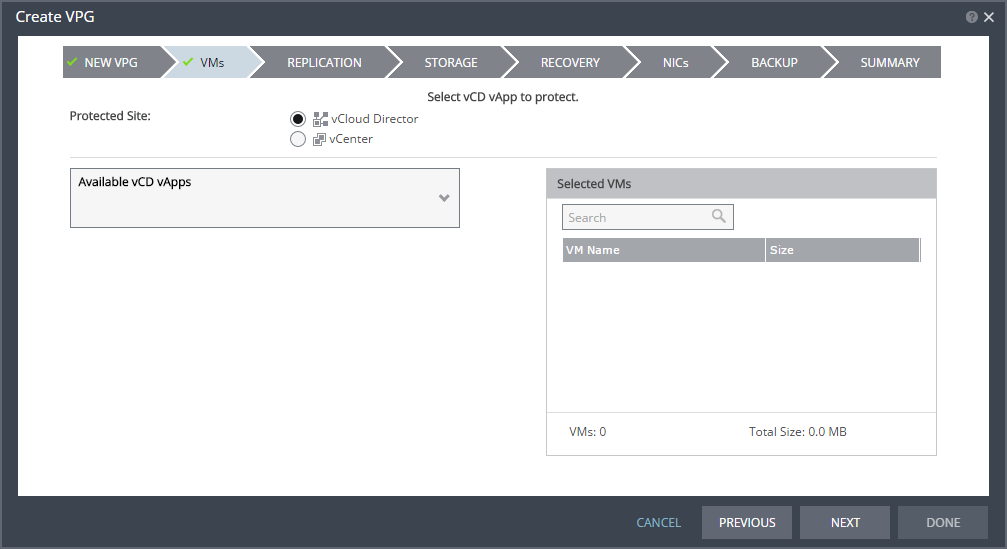Go to the NICs step
The height and width of the screenshot is (549, 1007).
pyautogui.click(x=676, y=62)
